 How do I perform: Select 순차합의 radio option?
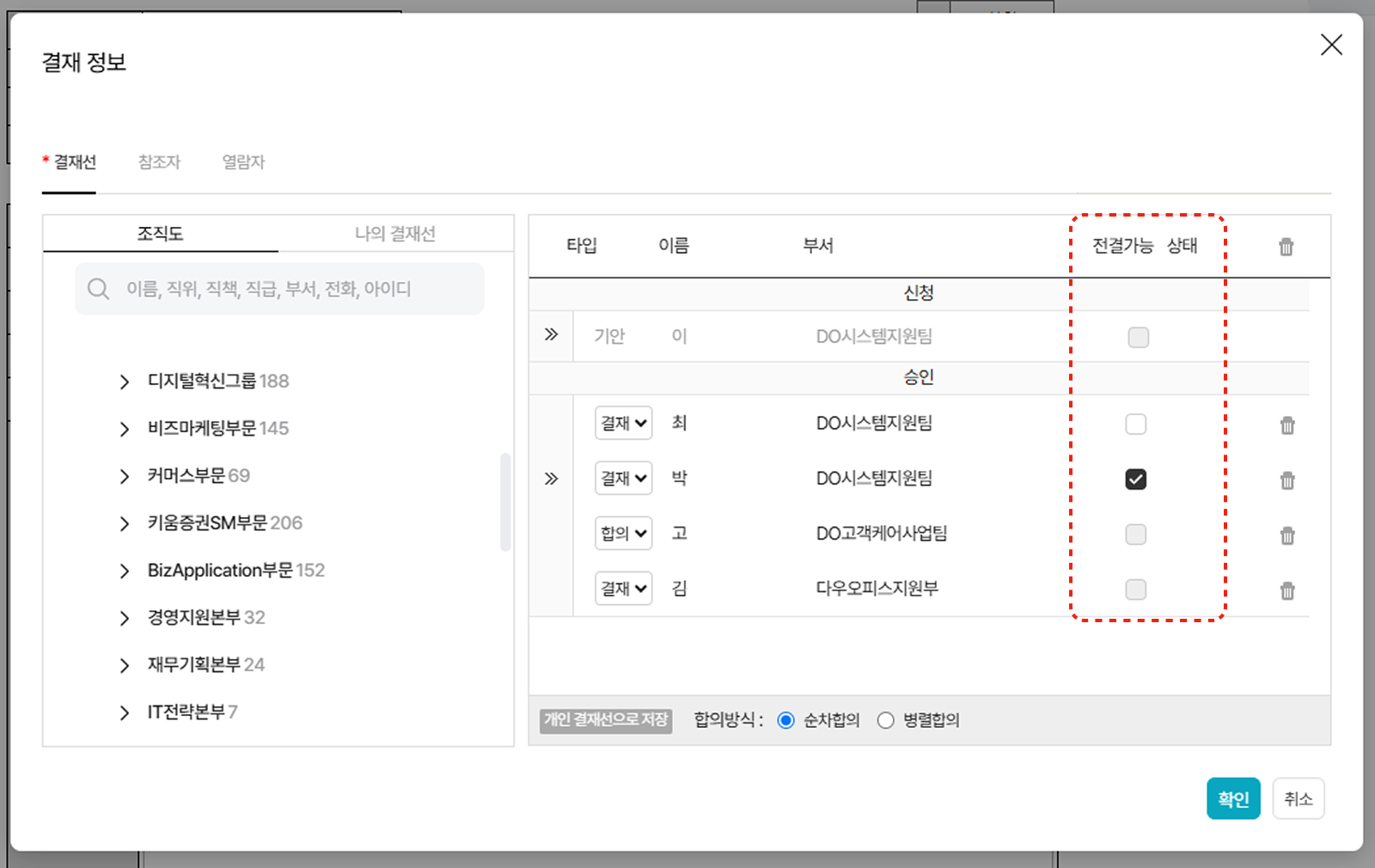[x=785, y=720]
